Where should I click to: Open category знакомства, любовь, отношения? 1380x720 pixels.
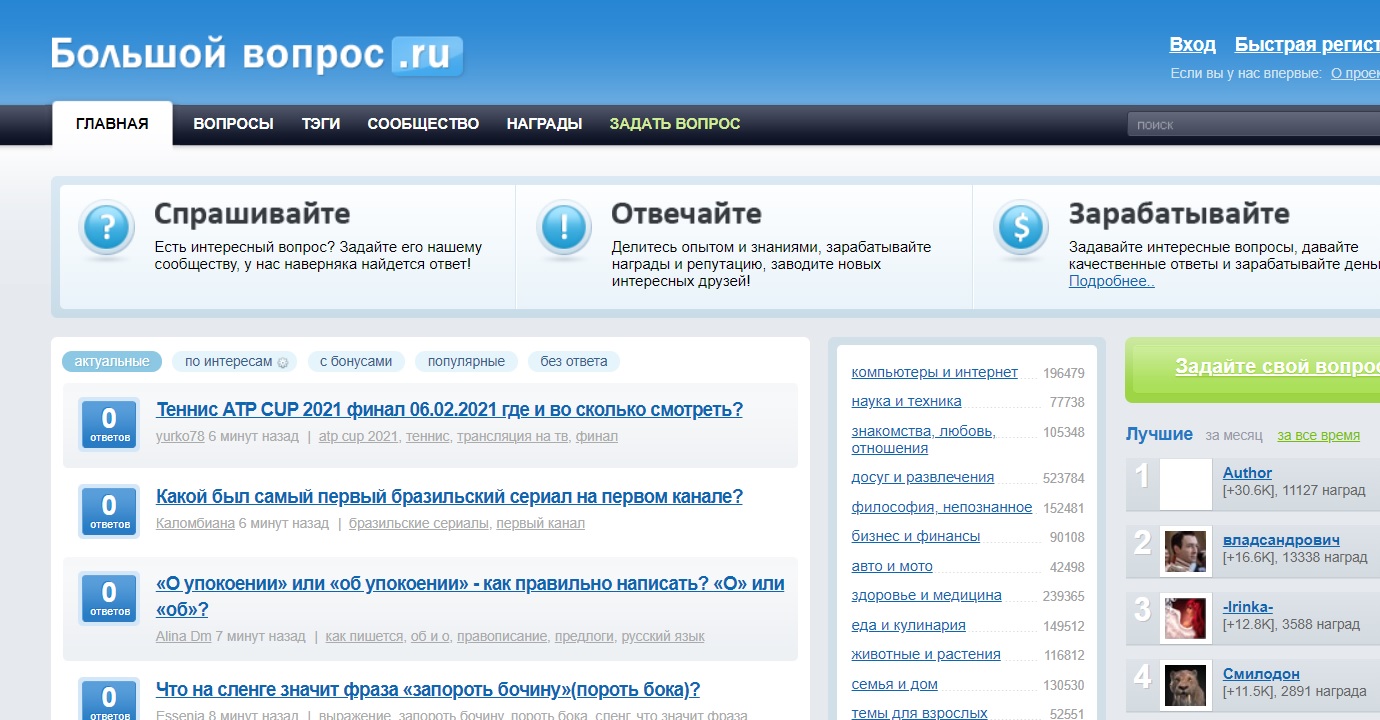[923, 439]
